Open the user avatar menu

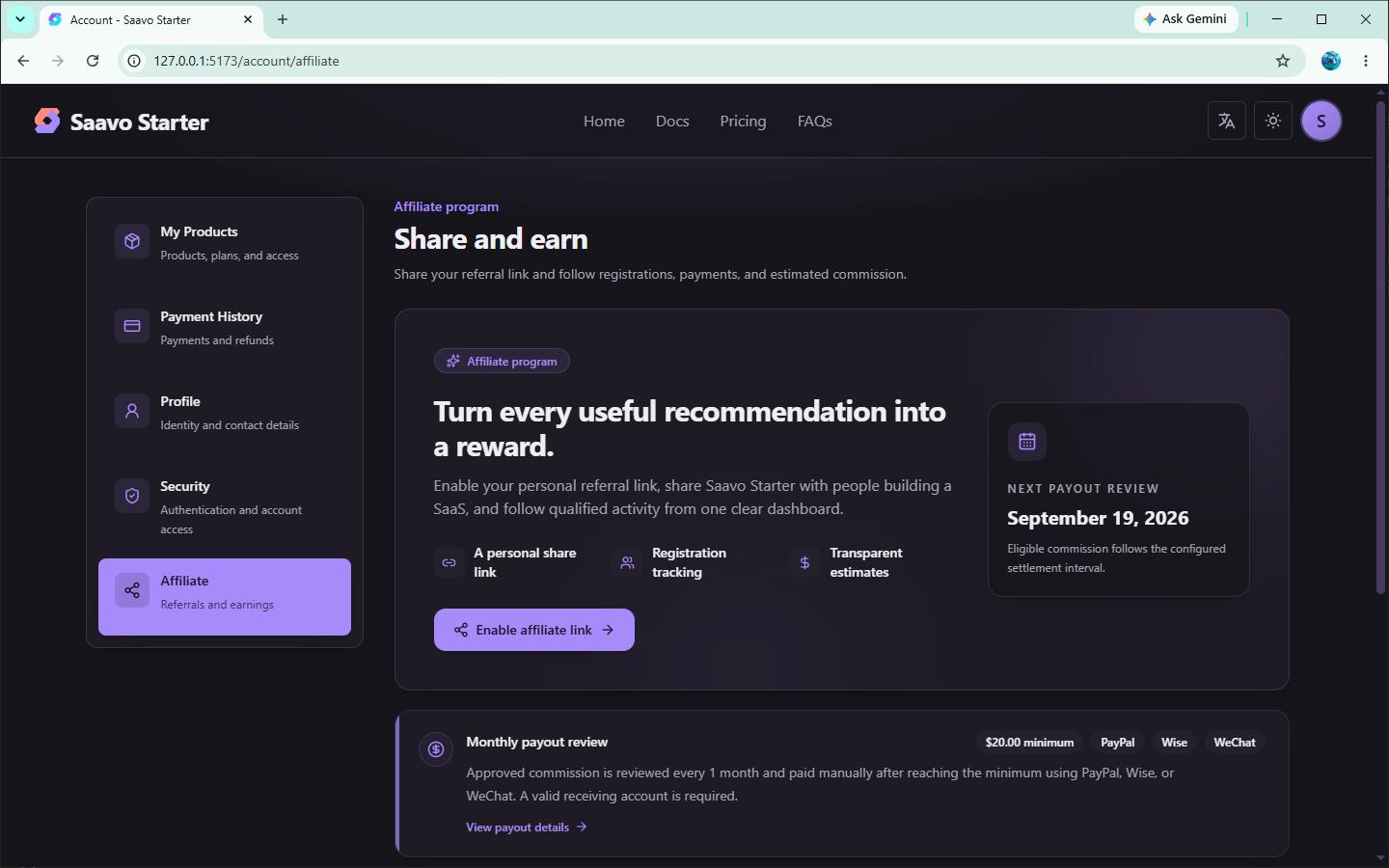pyautogui.click(x=1321, y=121)
